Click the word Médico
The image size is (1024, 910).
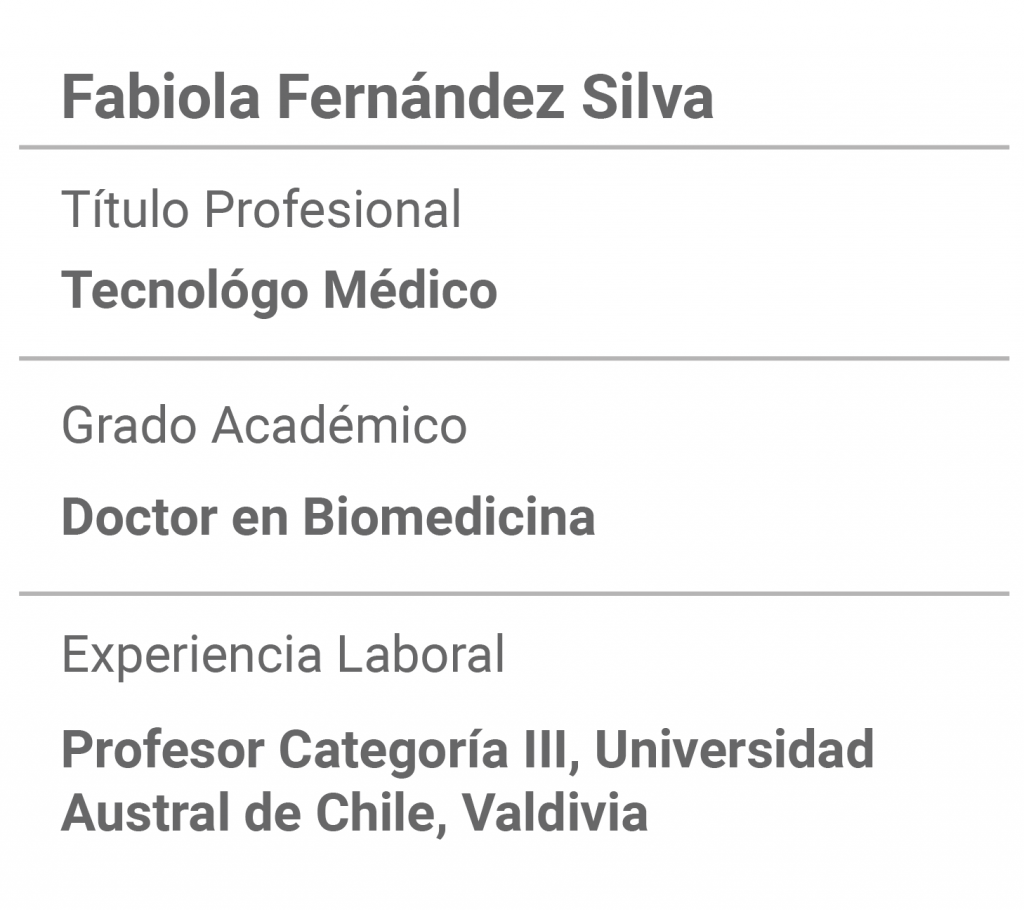(411, 289)
